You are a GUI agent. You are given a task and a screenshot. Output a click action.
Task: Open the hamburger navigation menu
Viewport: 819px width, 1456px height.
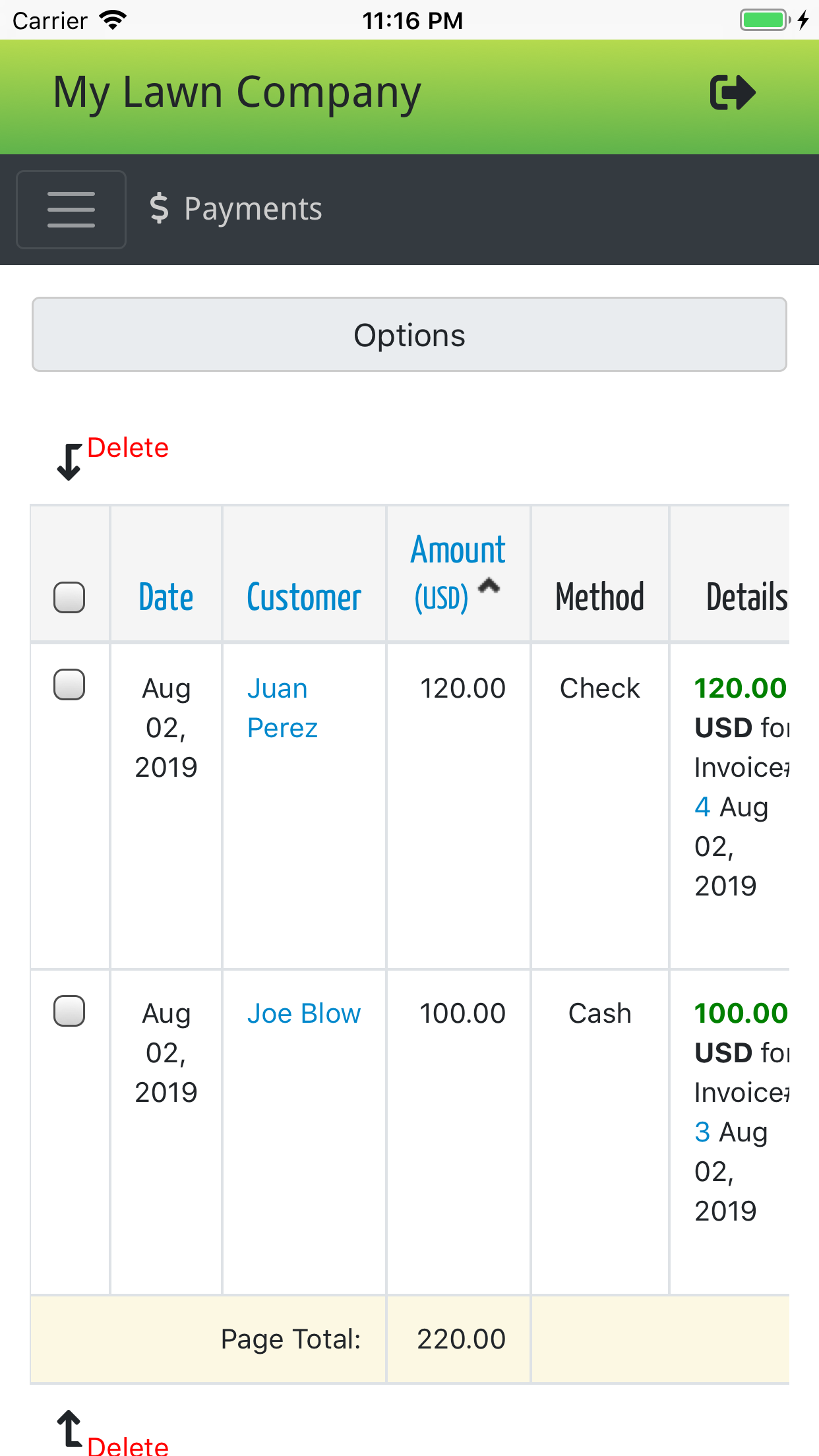tap(71, 210)
